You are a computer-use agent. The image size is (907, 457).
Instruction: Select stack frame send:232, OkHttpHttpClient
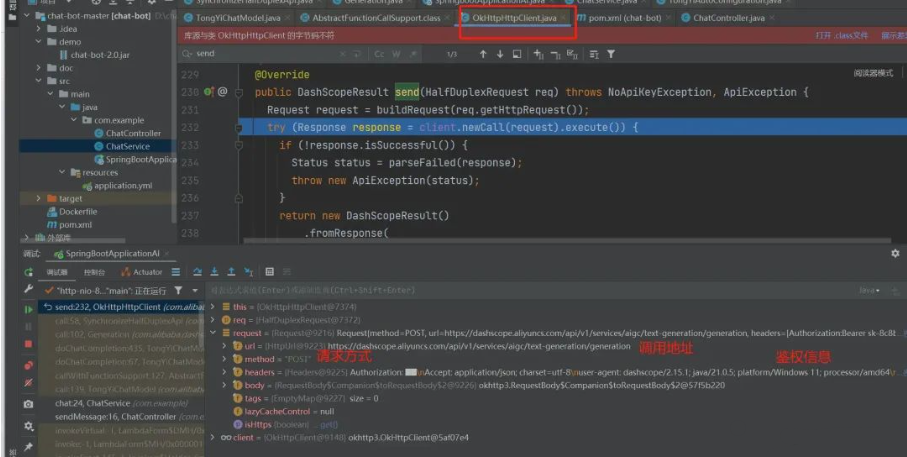[121, 307]
